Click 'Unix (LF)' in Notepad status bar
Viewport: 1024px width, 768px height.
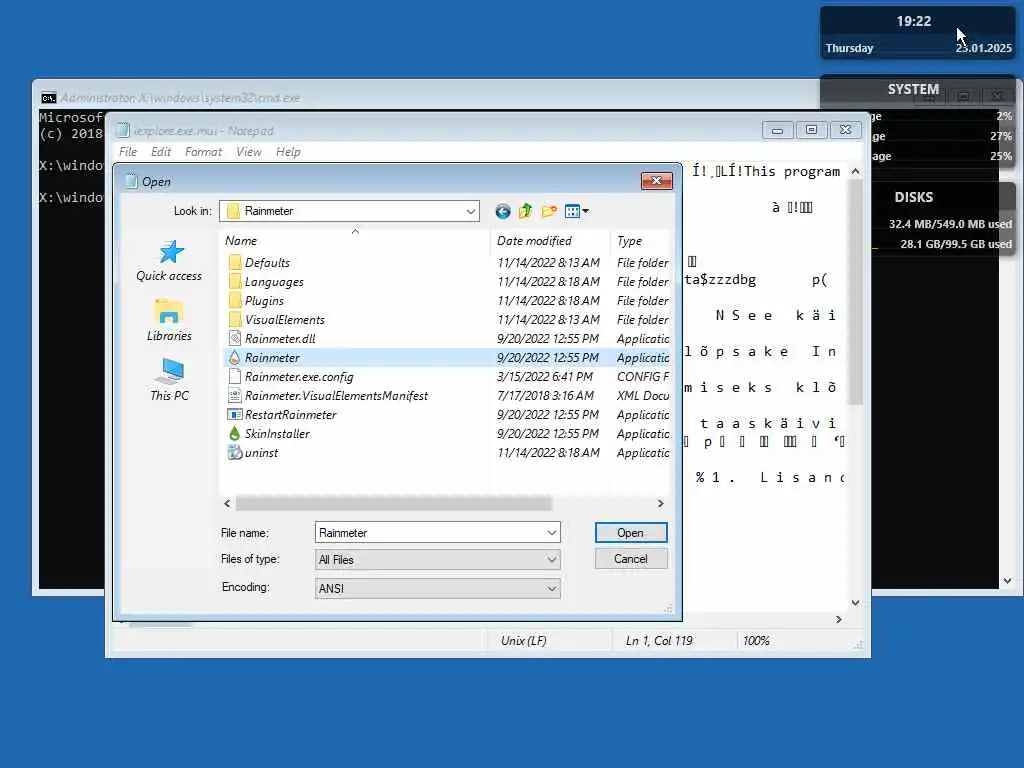(x=524, y=641)
